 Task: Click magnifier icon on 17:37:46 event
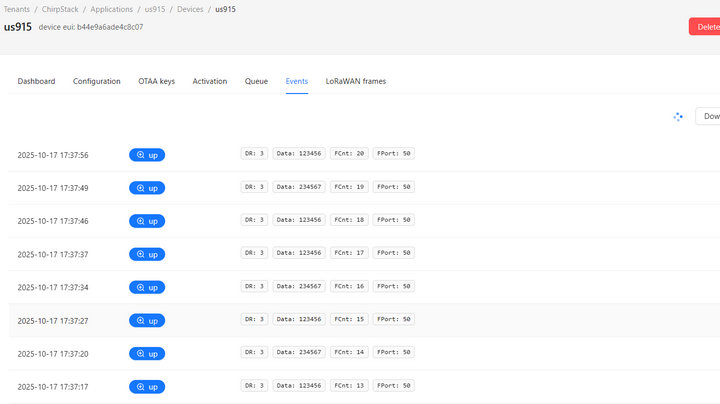tap(141, 221)
